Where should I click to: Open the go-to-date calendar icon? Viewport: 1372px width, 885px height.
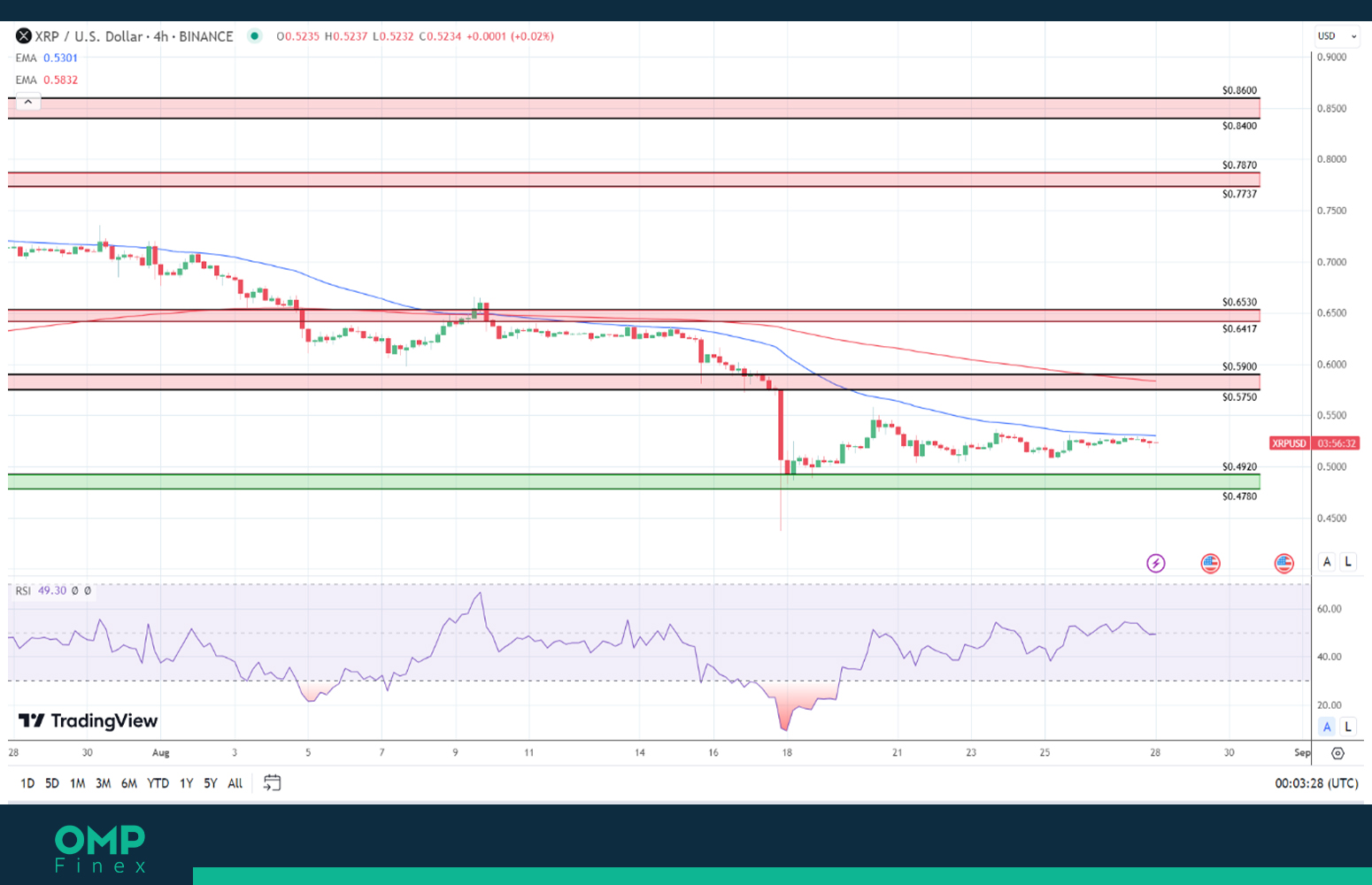point(273,783)
